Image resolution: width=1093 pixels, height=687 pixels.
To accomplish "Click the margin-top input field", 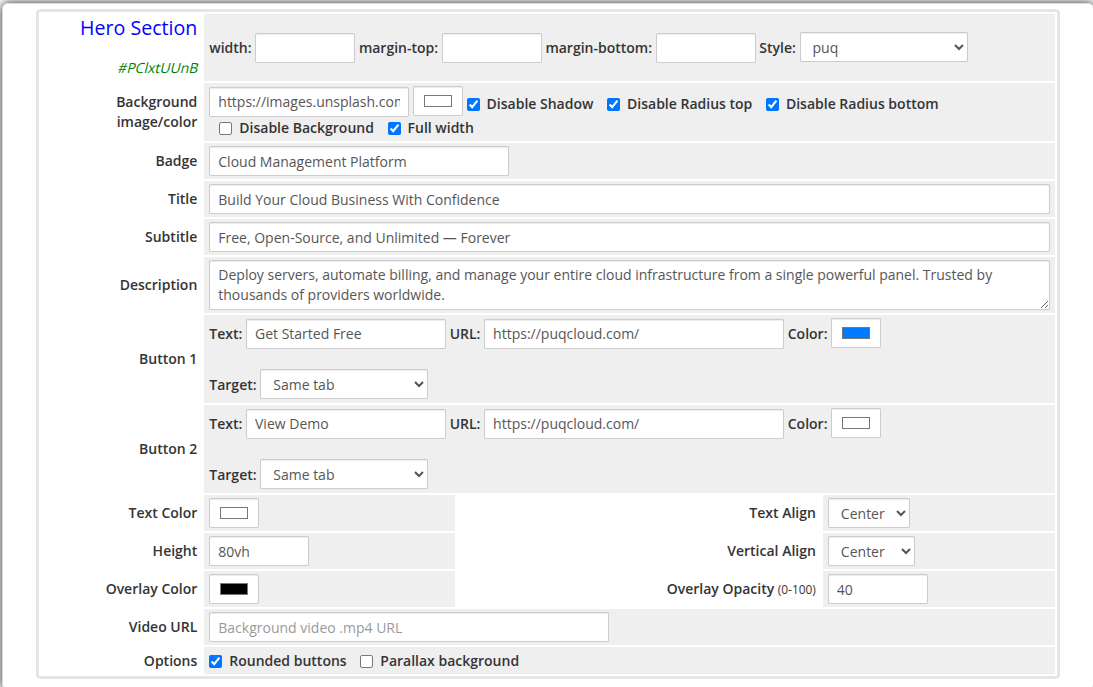I will click(x=491, y=48).
